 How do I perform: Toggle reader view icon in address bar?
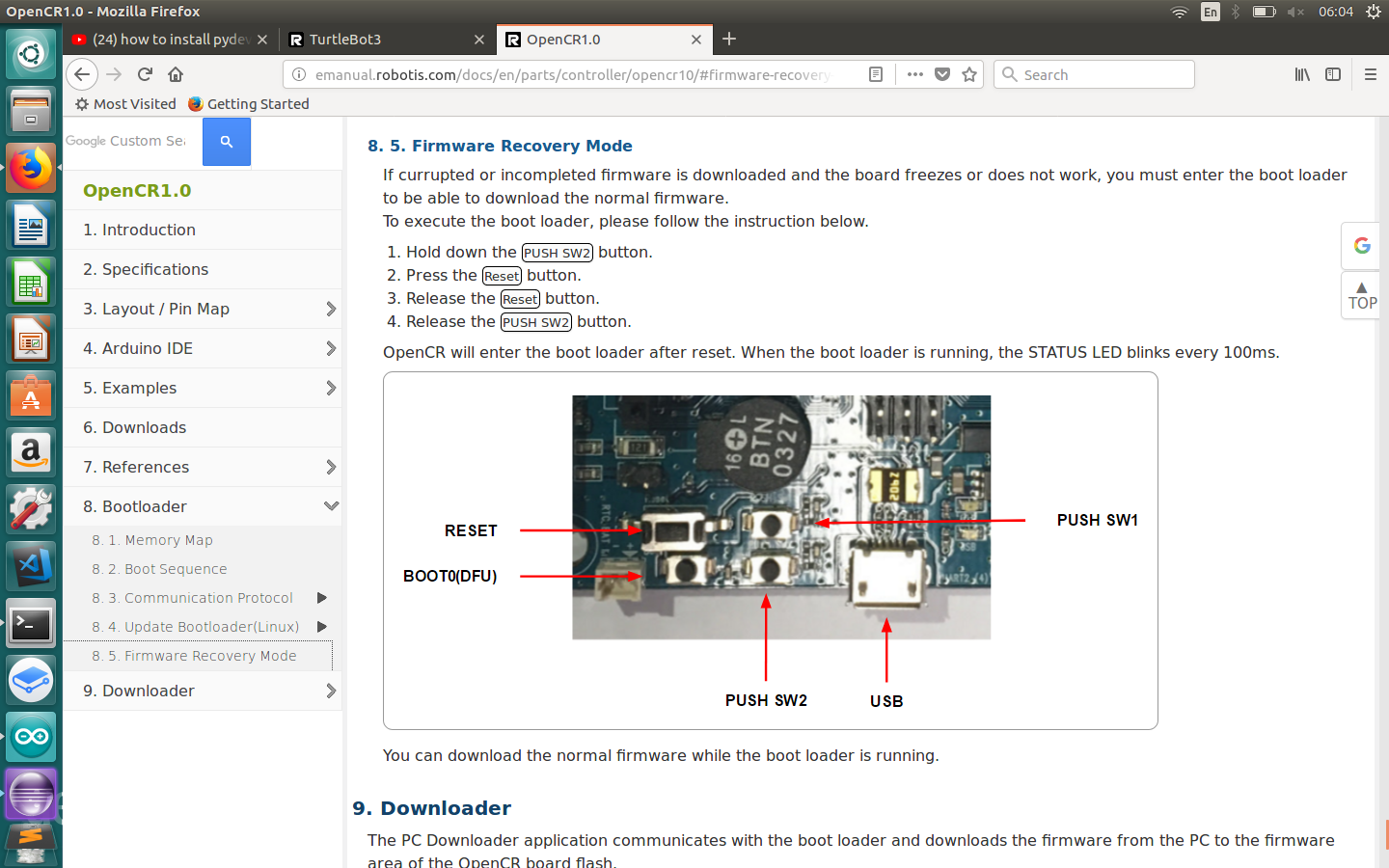click(876, 74)
